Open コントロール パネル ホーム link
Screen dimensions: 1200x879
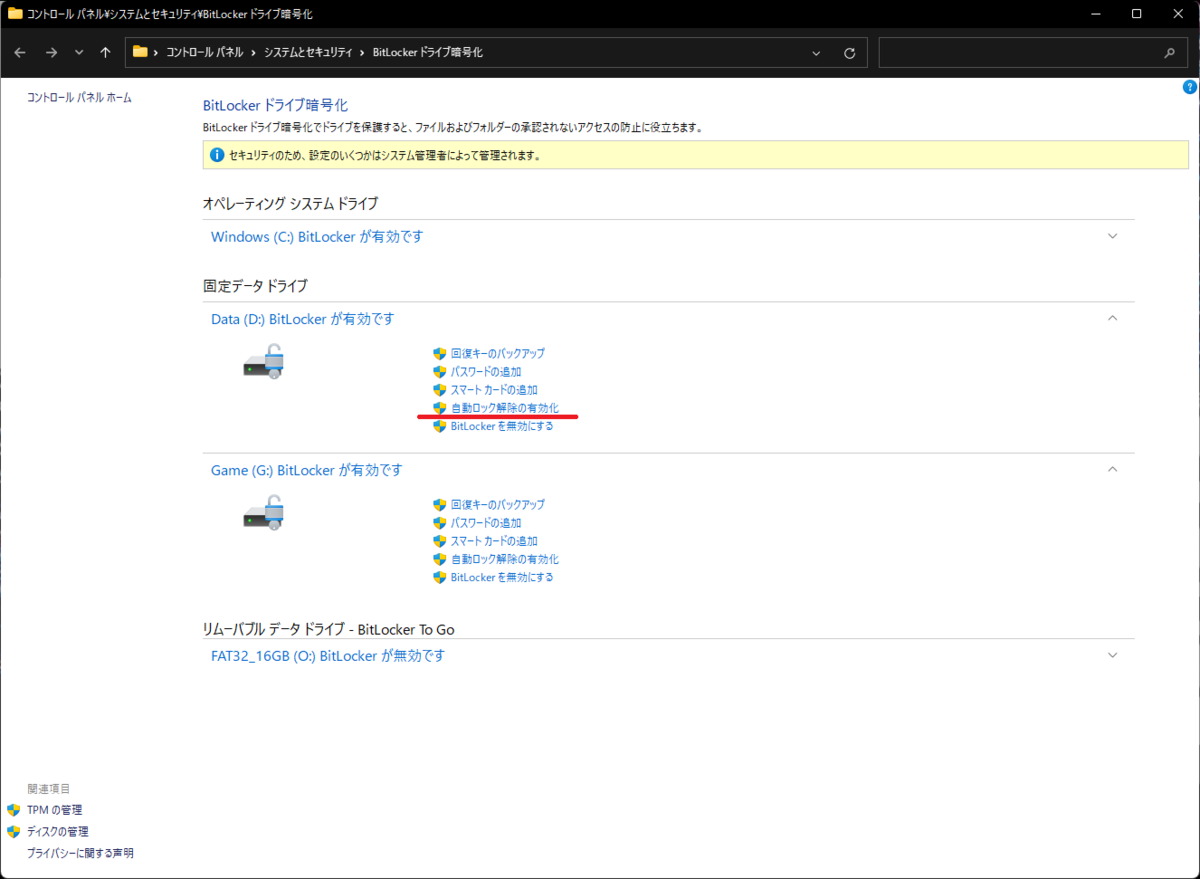[x=79, y=97]
